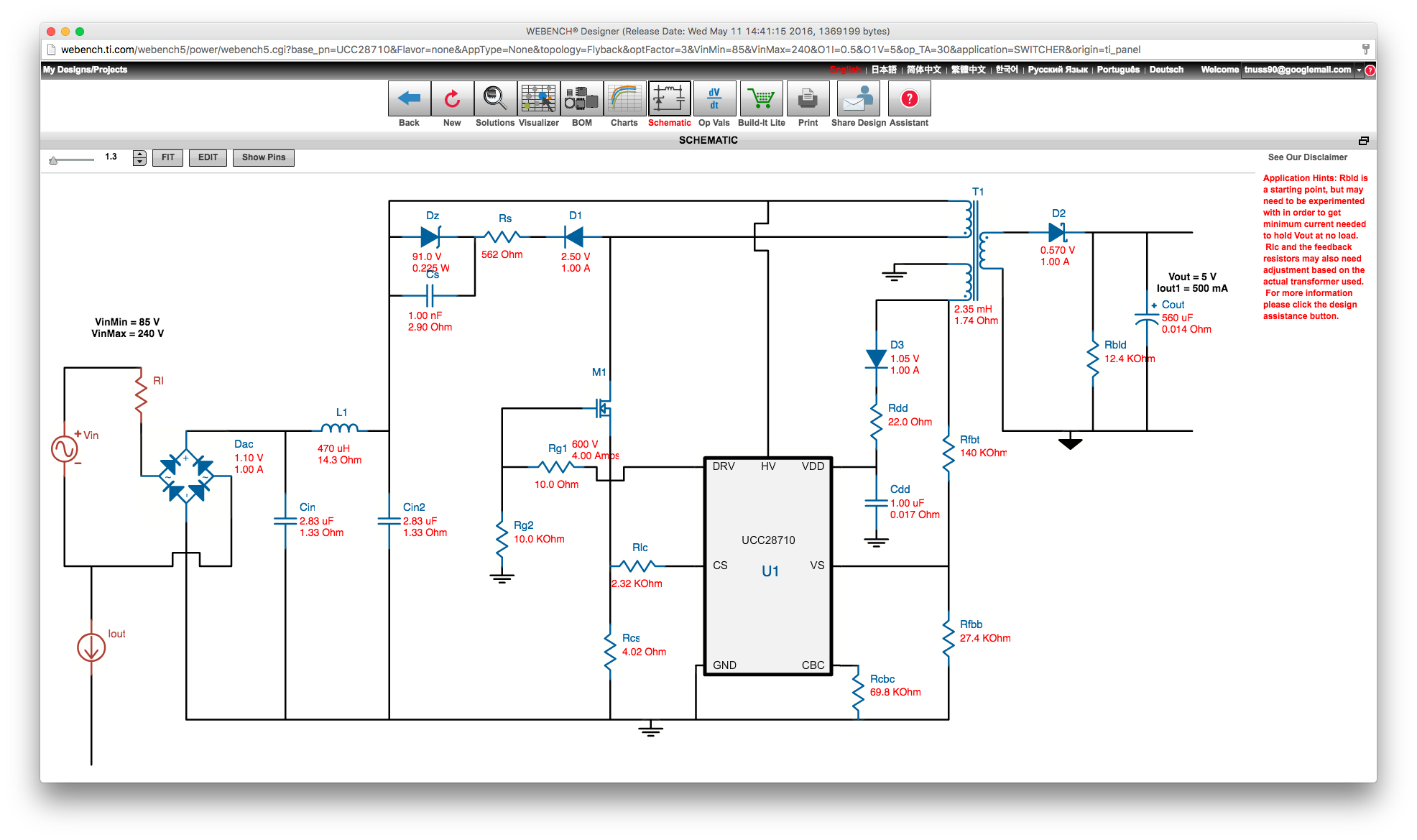This screenshot has height=840, width=1417.
Task: Select the Rs resistor symbol
Action: coord(502,236)
